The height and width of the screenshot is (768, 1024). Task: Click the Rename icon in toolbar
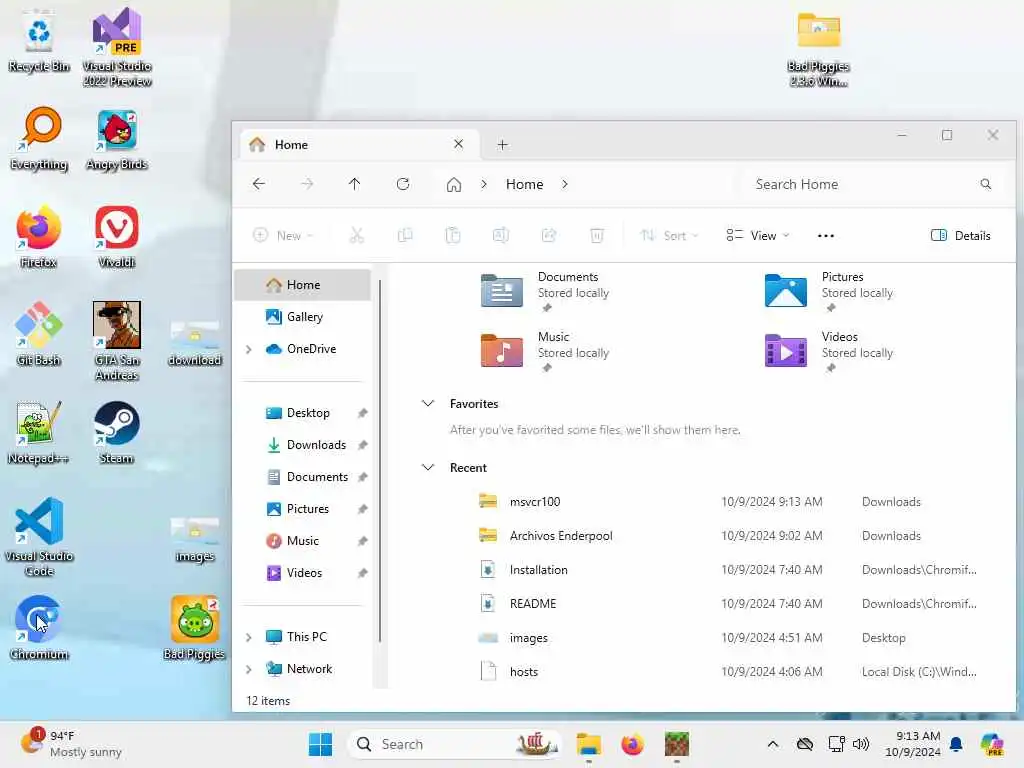coord(501,235)
